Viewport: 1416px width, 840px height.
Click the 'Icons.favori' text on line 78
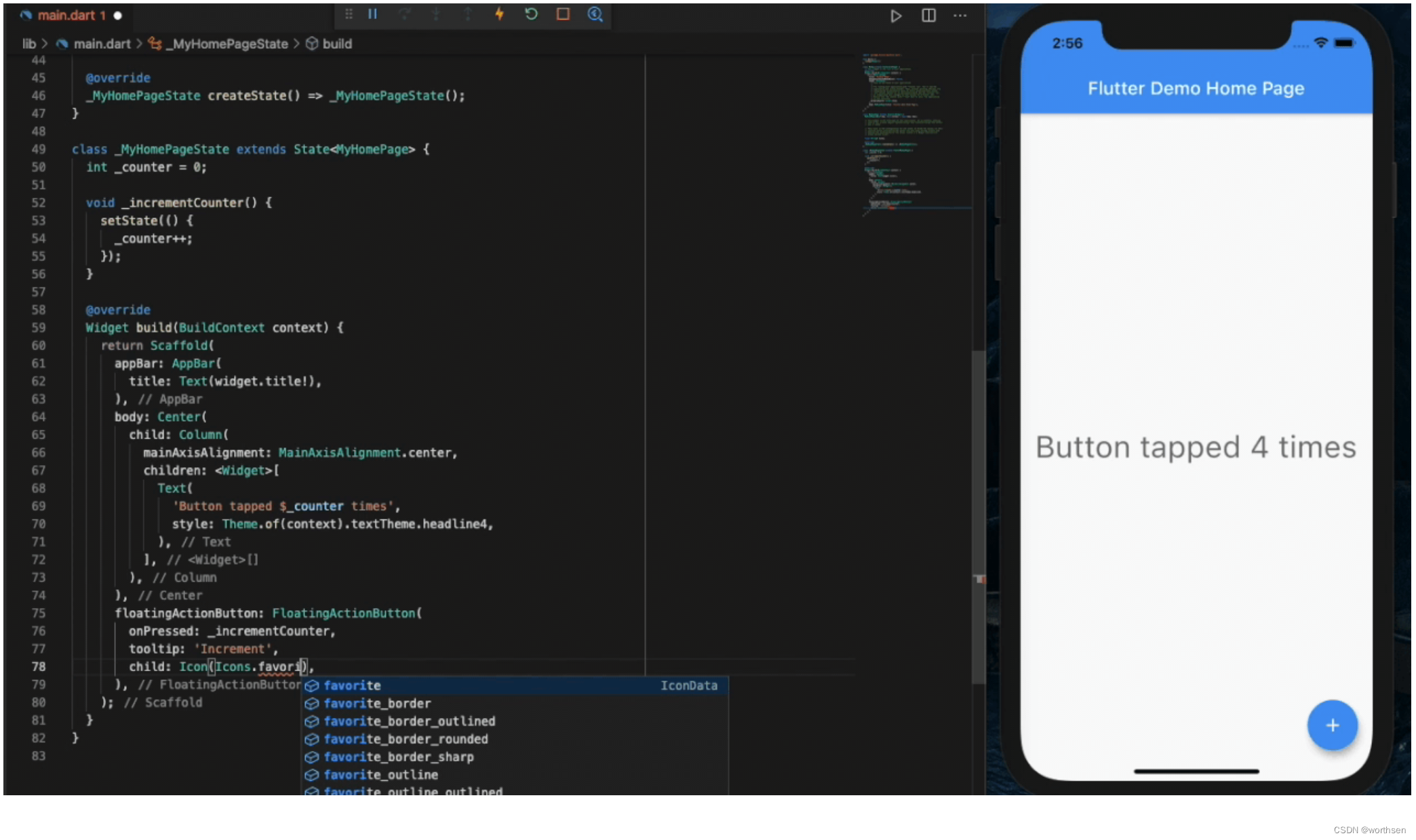pyautogui.click(x=260, y=666)
